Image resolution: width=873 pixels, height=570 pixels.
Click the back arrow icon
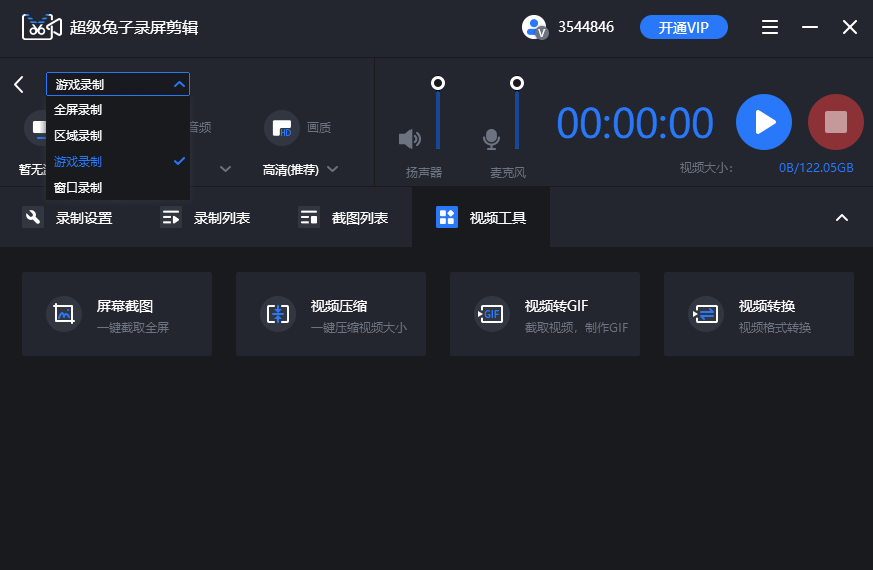tap(19, 84)
